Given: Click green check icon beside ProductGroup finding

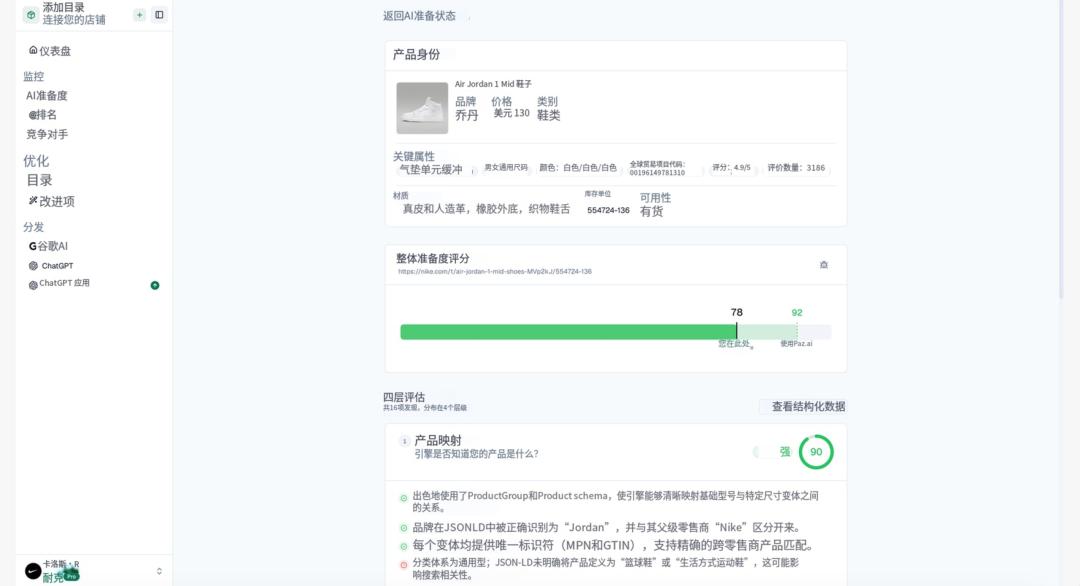Looking at the screenshot, I should coord(404,498).
